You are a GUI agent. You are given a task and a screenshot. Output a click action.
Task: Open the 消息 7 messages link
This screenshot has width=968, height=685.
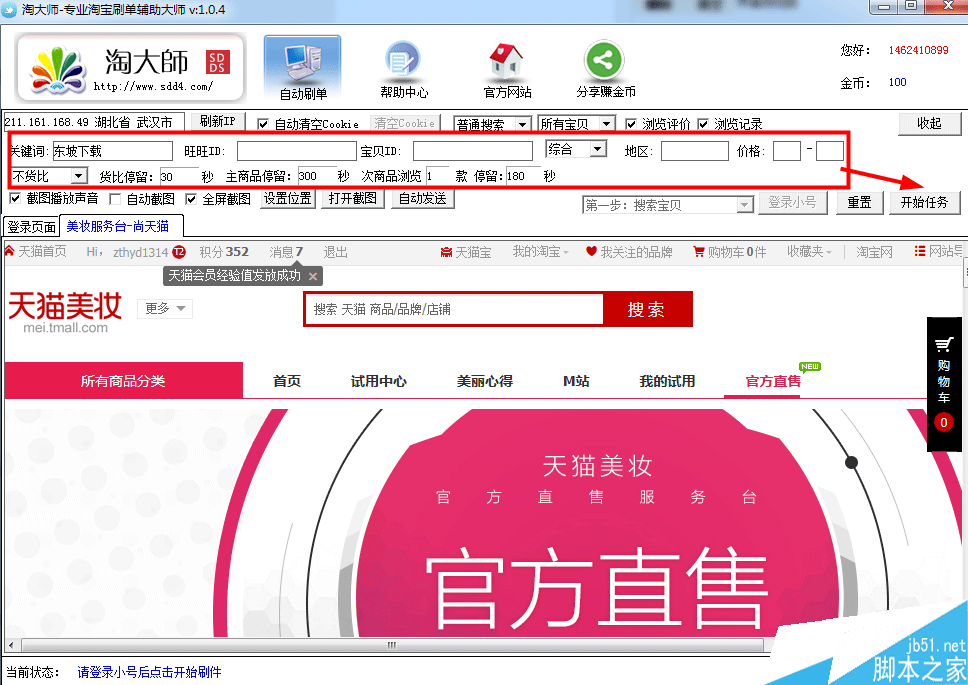(x=286, y=252)
